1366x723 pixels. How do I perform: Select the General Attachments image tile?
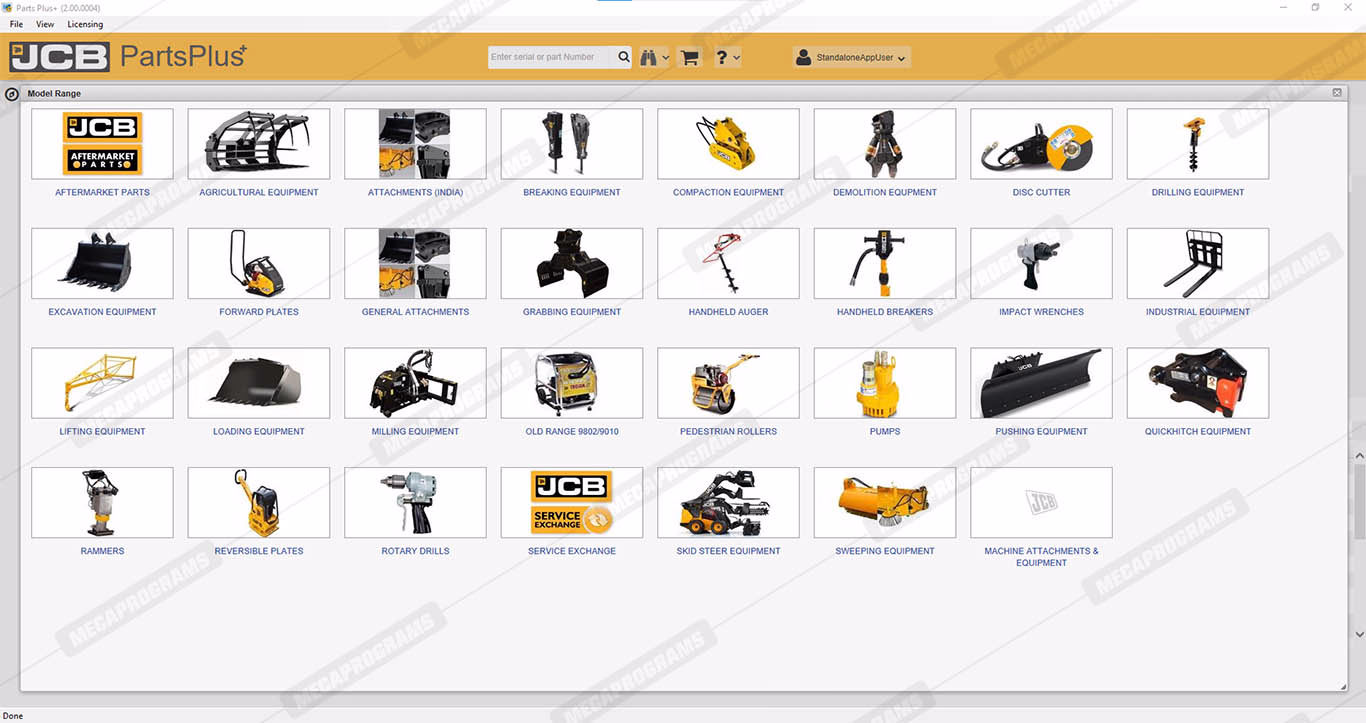click(x=415, y=263)
